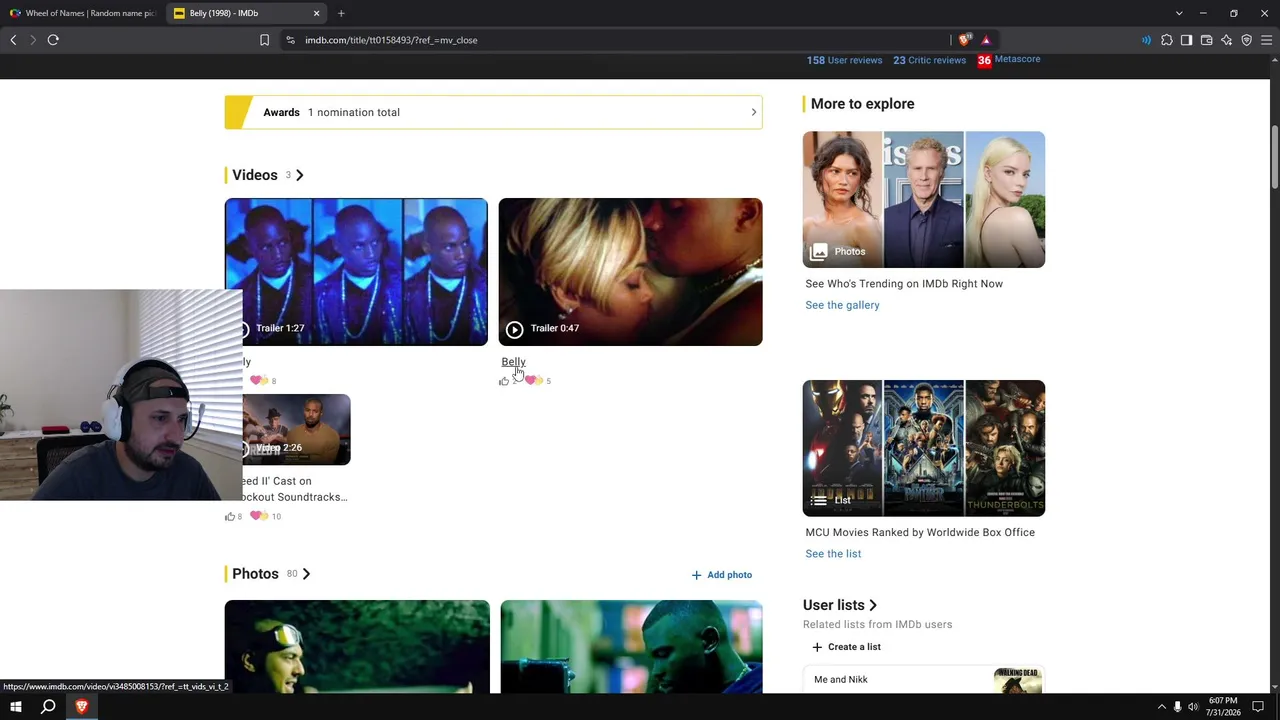Click '1 nomination total' text
The height and width of the screenshot is (720, 1280).
(354, 112)
